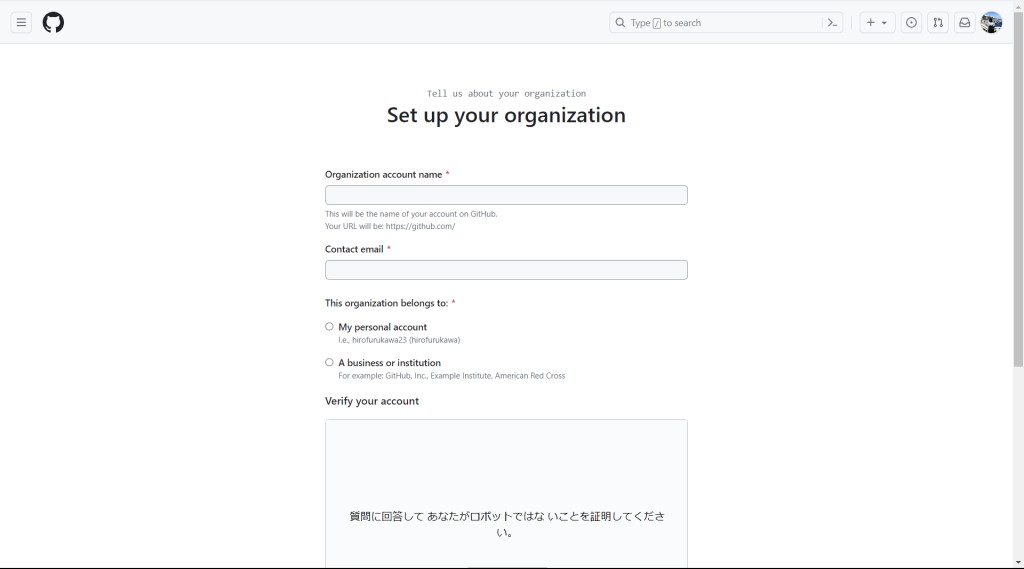Expand the Create new plus dropdown
The height and width of the screenshot is (569, 1024).
(871, 22)
